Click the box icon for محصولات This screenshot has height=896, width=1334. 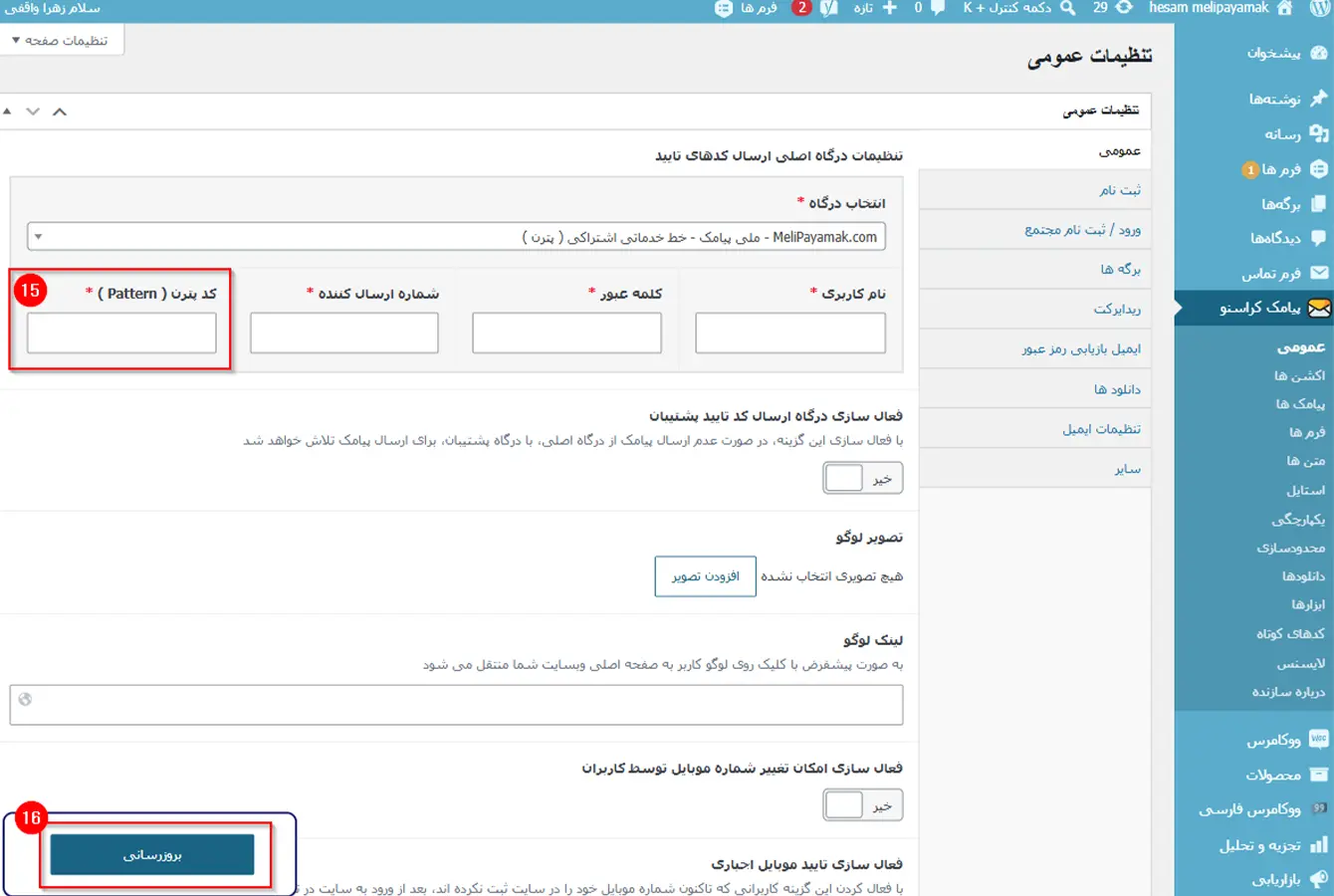click(x=1319, y=775)
